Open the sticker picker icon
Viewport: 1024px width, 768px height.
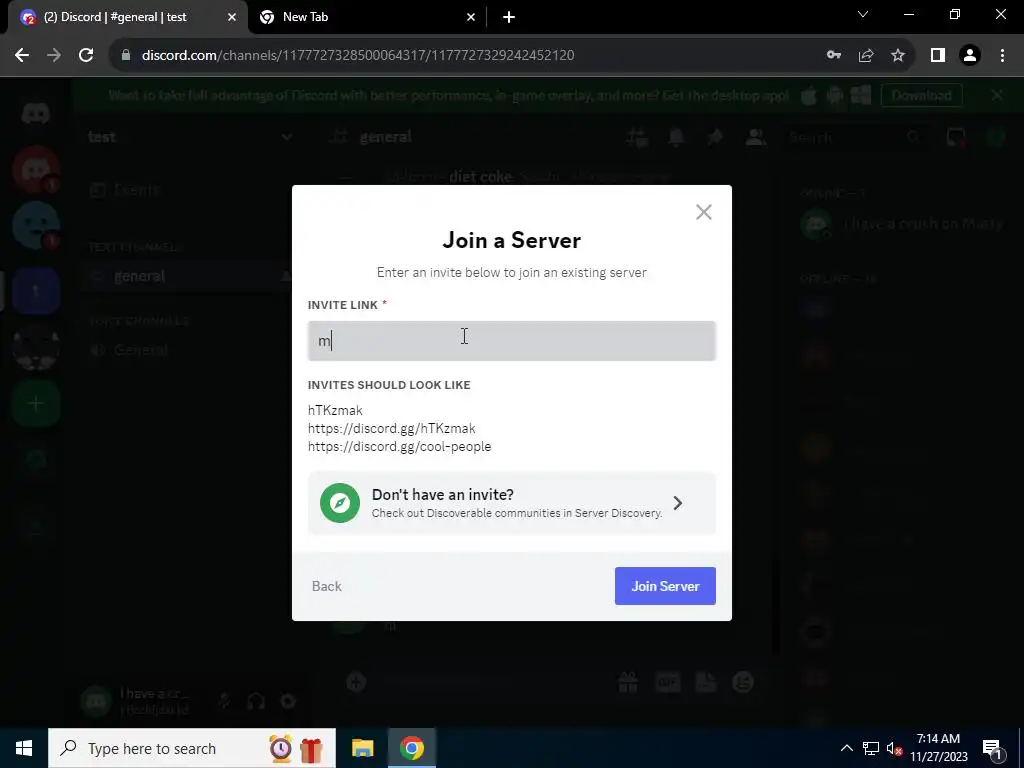(705, 682)
